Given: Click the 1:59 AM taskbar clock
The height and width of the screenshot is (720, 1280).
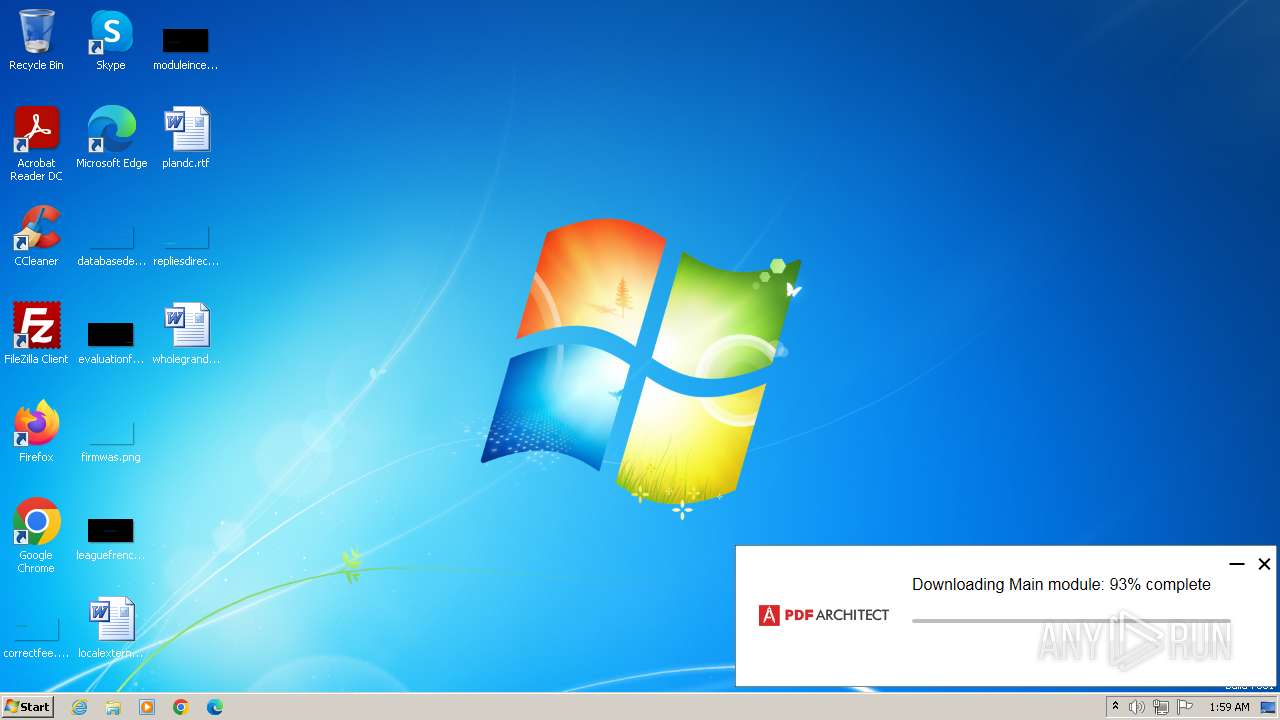Looking at the screenshot, I should 1229,707.
